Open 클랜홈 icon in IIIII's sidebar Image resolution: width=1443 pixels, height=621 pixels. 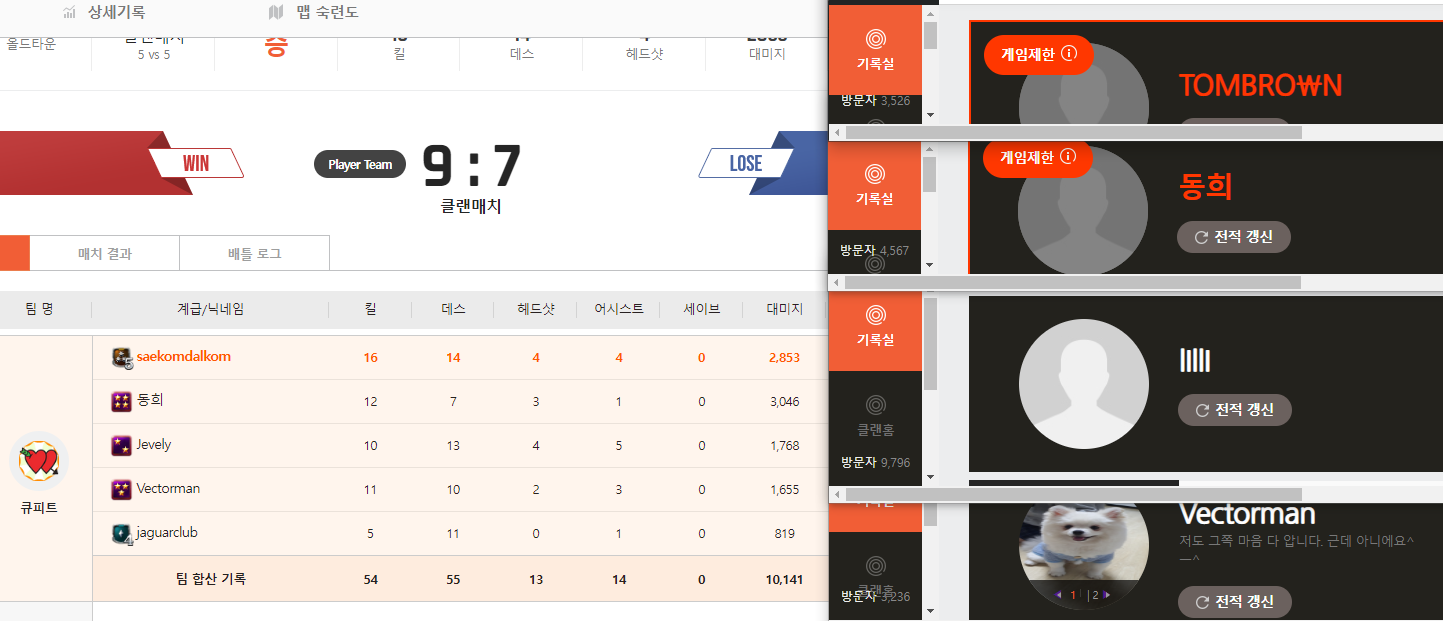[x=875, y=405]
